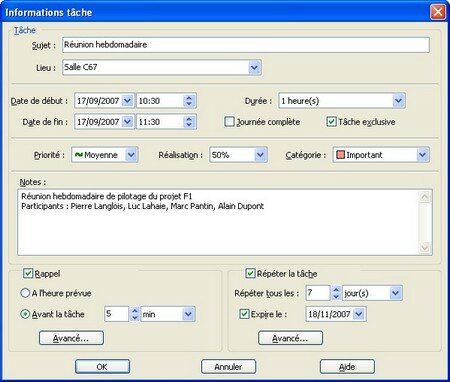Click the red Important category swatch
Viewport: 450px width, 382px height.
340,155
